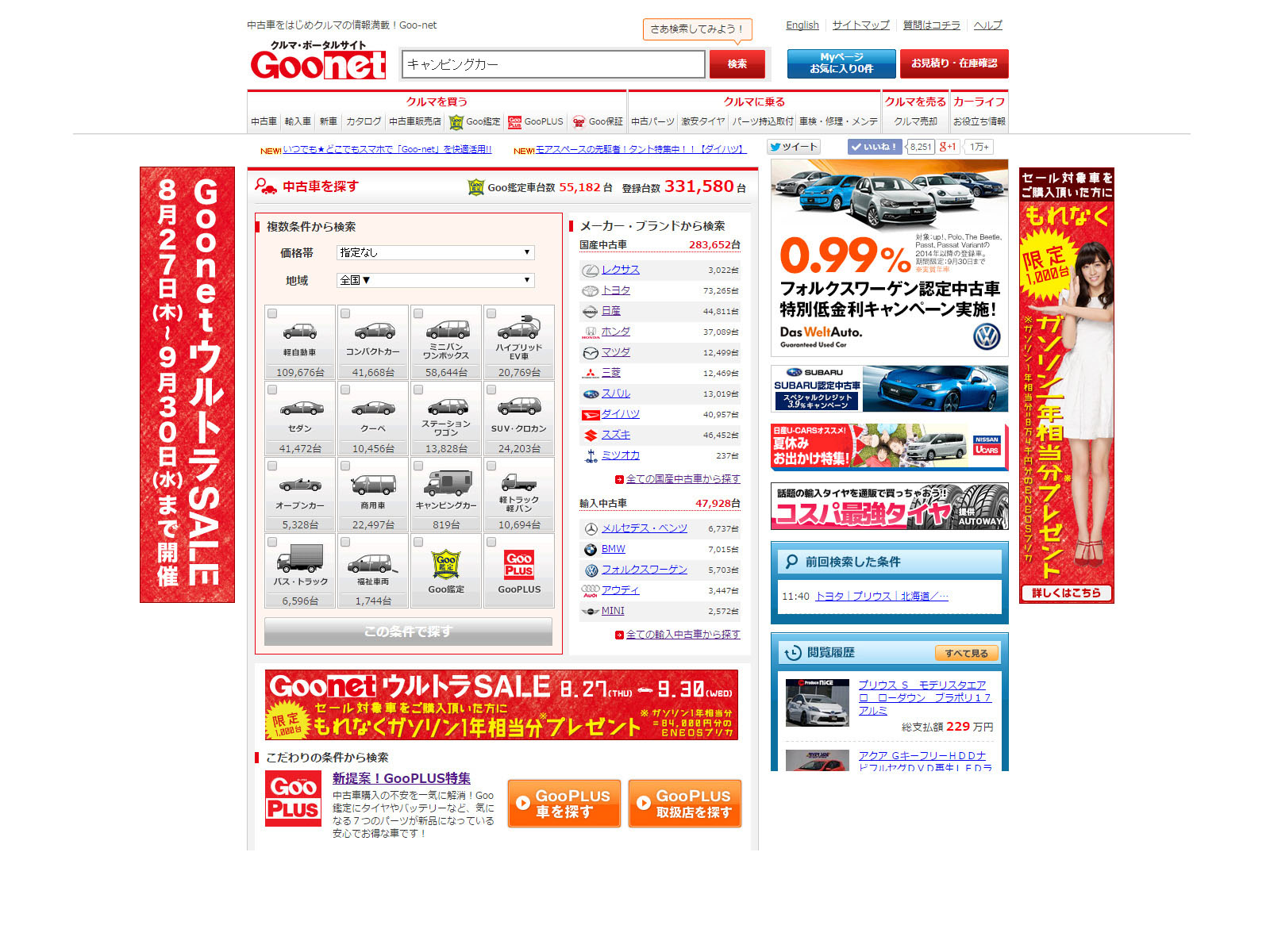The width and height of the screenshot is (1270, 952).
Task: Open the 中古車販売店 menu item
Action: 415,121
